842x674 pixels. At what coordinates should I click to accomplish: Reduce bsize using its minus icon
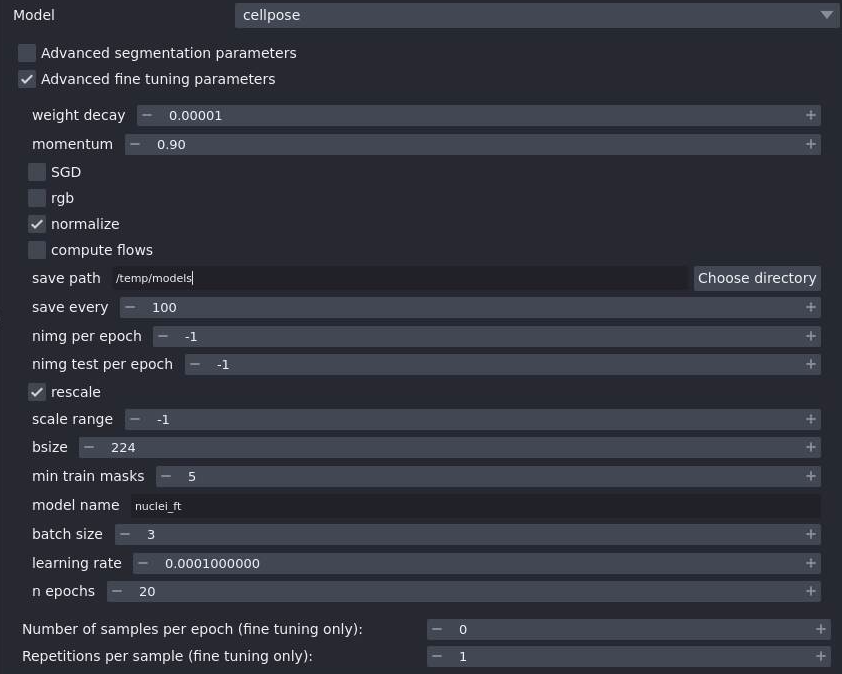point(89,447)
